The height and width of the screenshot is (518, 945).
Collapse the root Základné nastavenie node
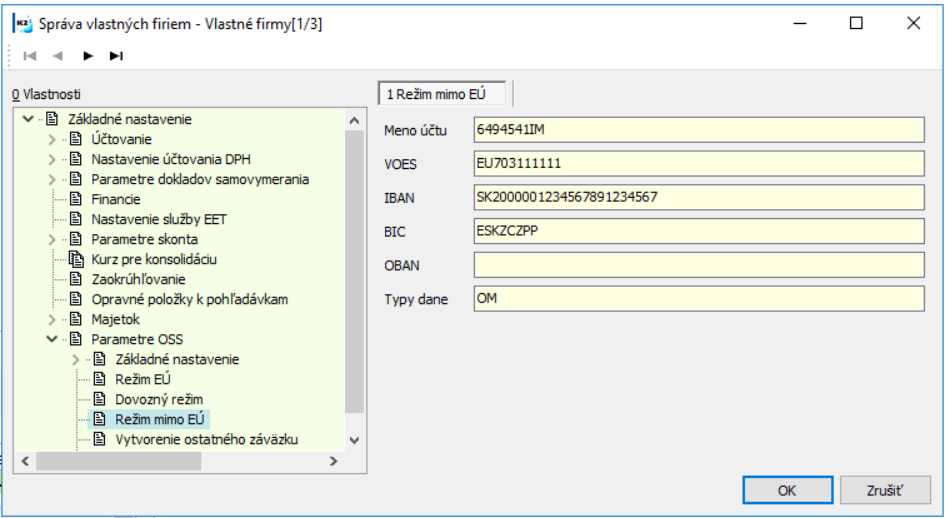click(x=28, y=119)
